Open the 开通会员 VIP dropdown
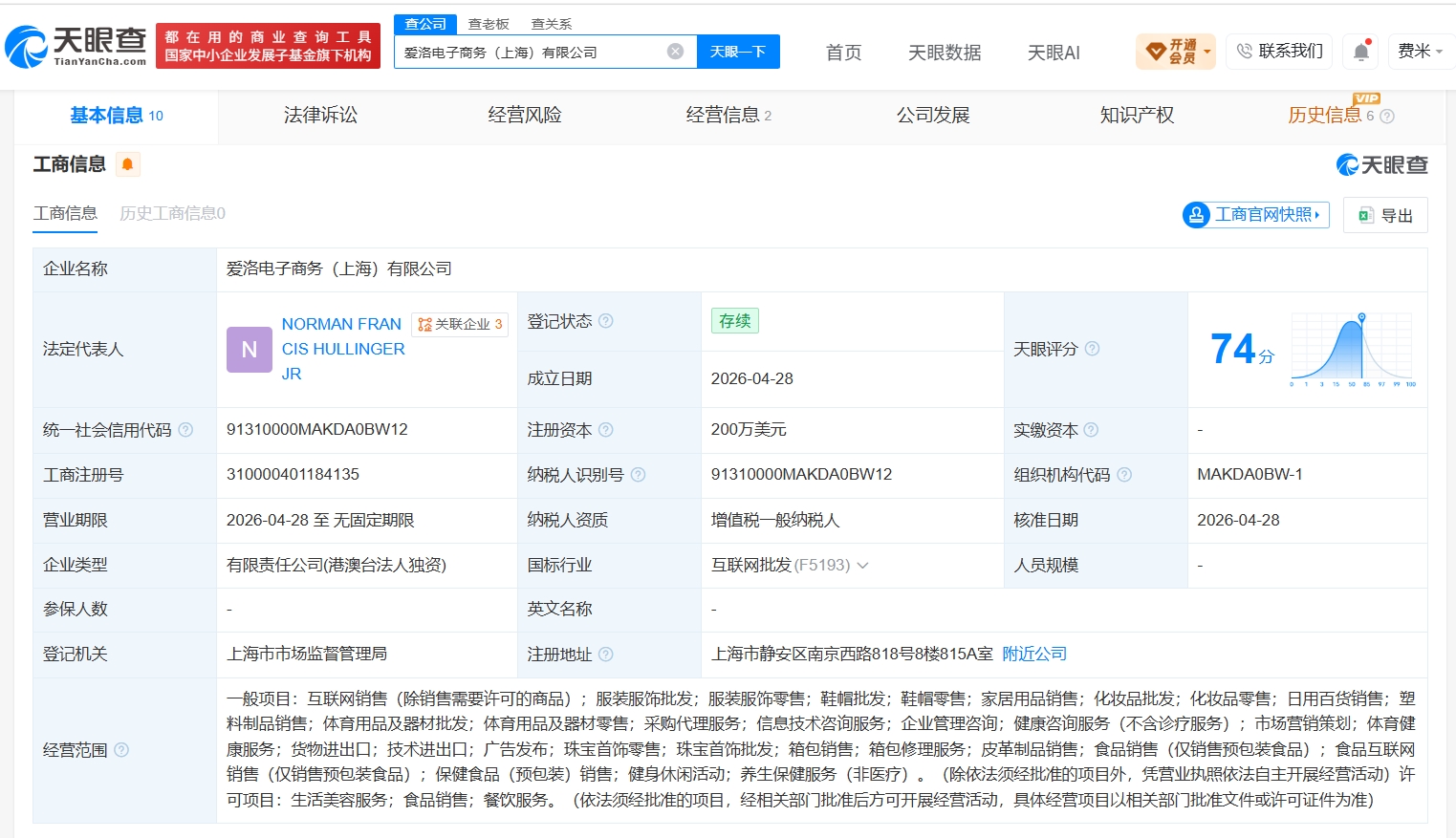The height and width of the screenshot is (838, 1456). click(1176, 52)
